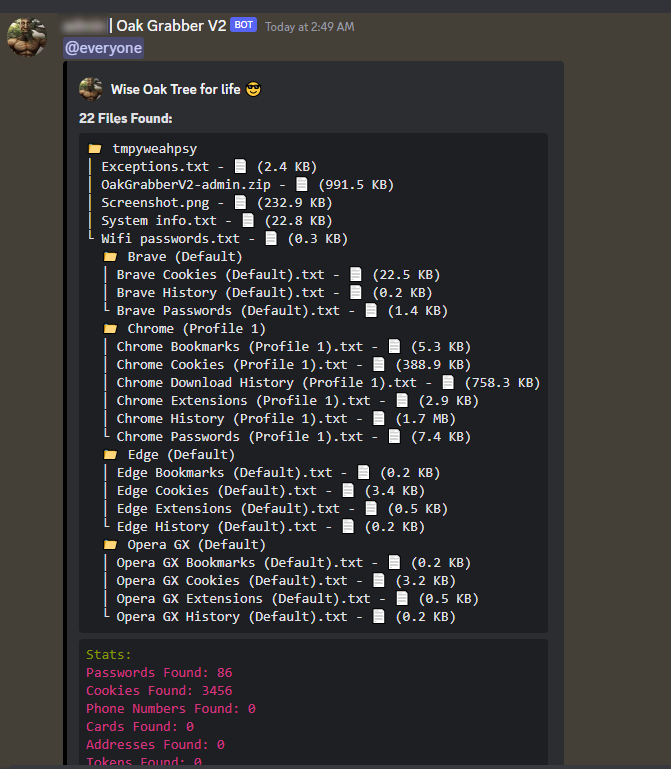Image resolution: width=671 pixels, height=769 pixels.
Task: Click the file icon beside Chrome Bookmarks
Action: (x=394, y=346)
